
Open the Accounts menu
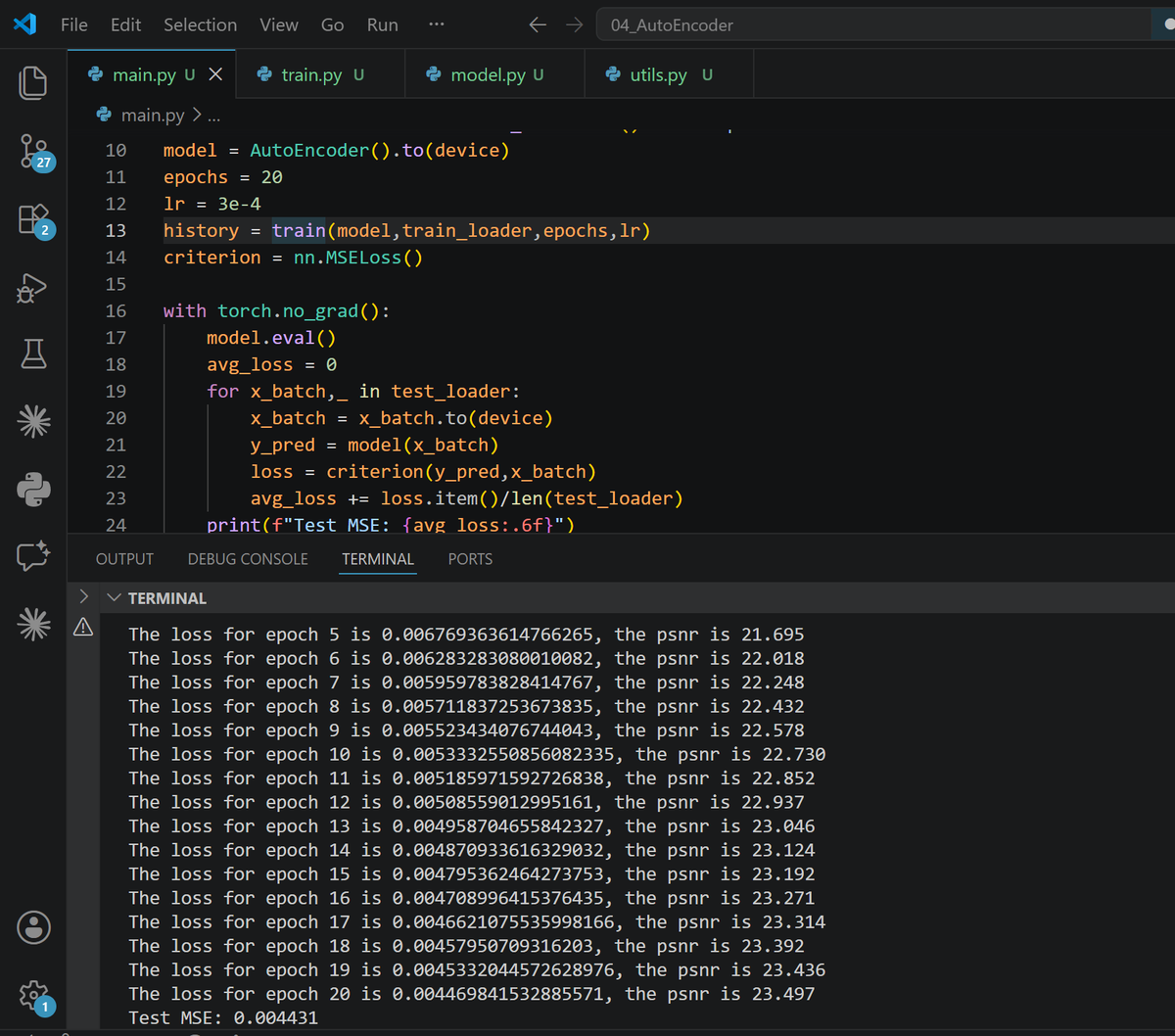pyautogui.click(x=34, y=926)
